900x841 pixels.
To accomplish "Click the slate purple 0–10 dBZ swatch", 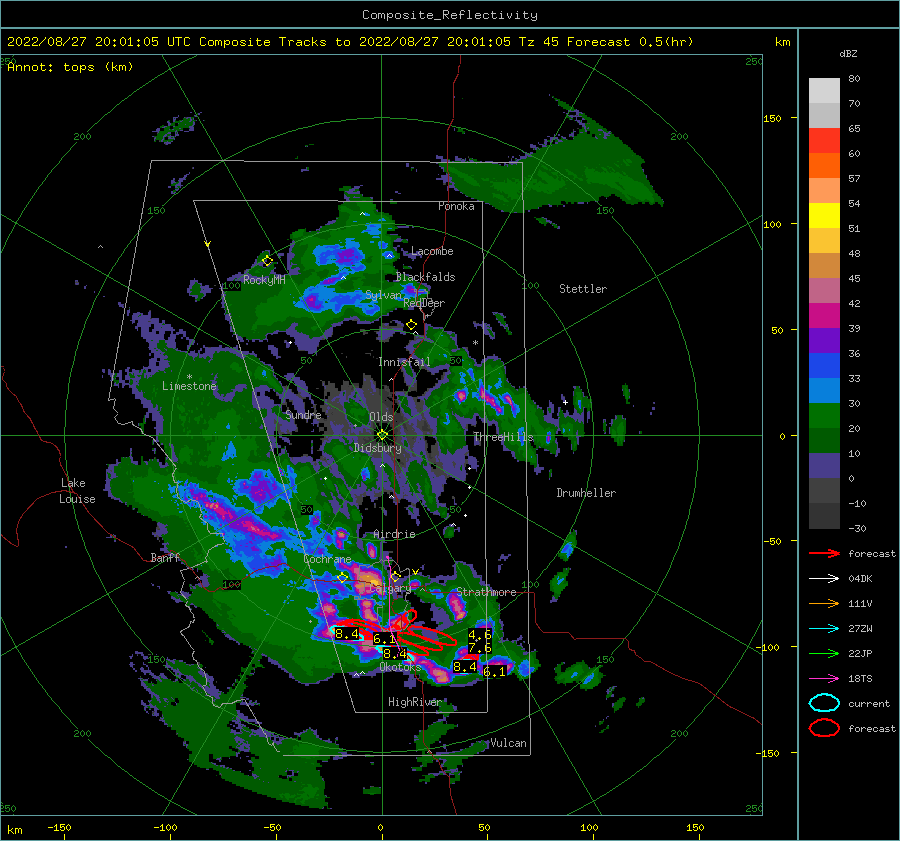I will [x=824, y=466].
